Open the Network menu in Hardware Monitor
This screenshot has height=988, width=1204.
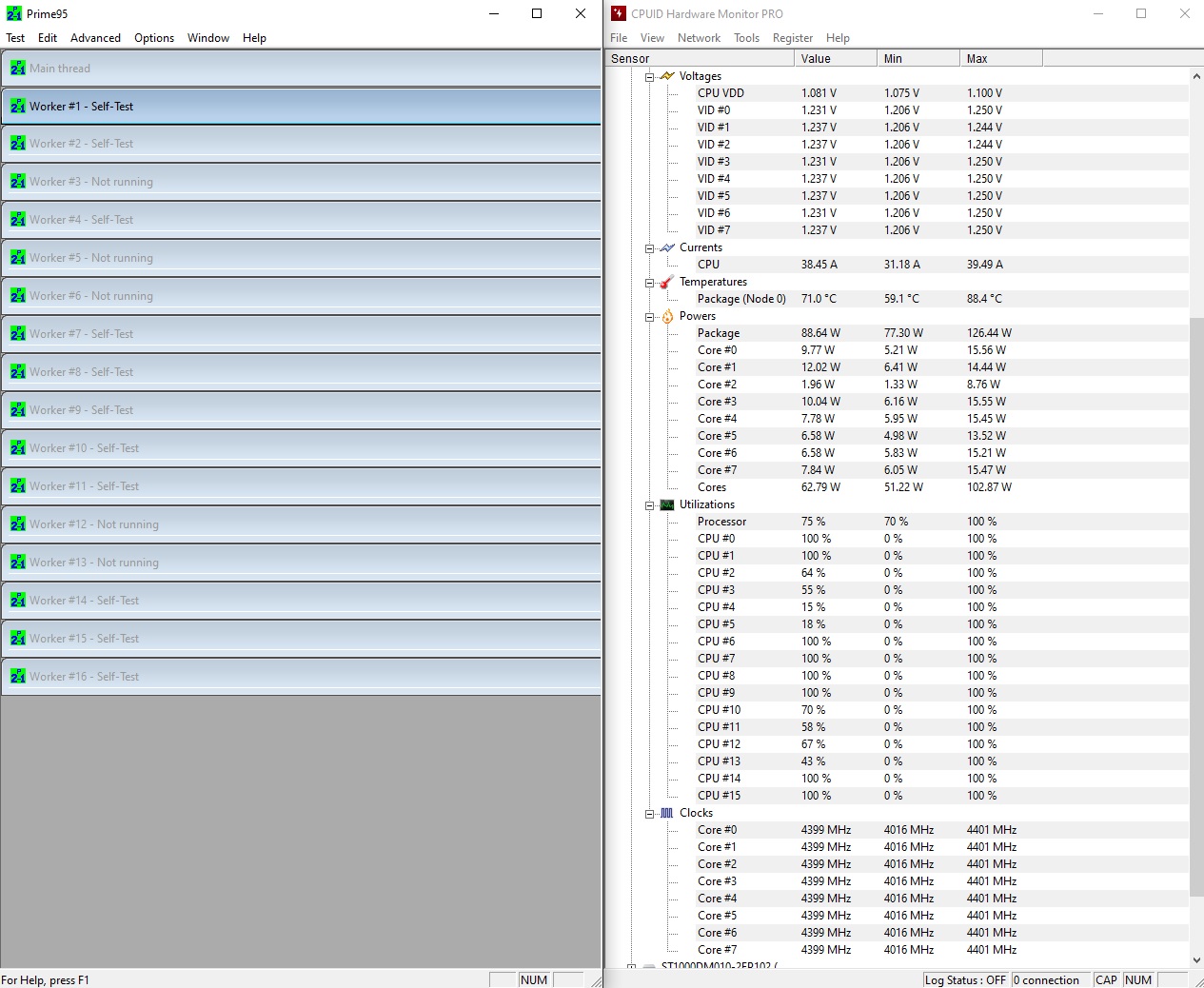coord(699,38)
